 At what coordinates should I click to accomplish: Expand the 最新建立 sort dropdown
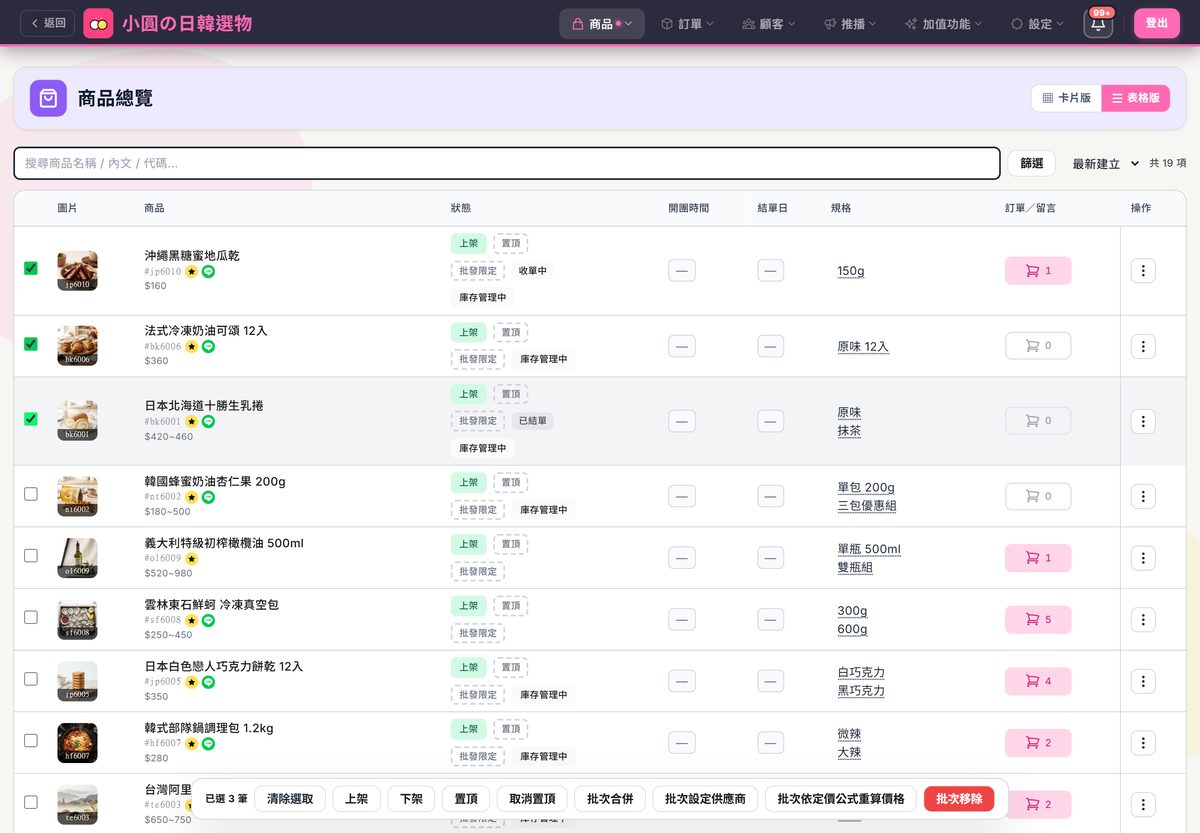[x=1105, y=163]
